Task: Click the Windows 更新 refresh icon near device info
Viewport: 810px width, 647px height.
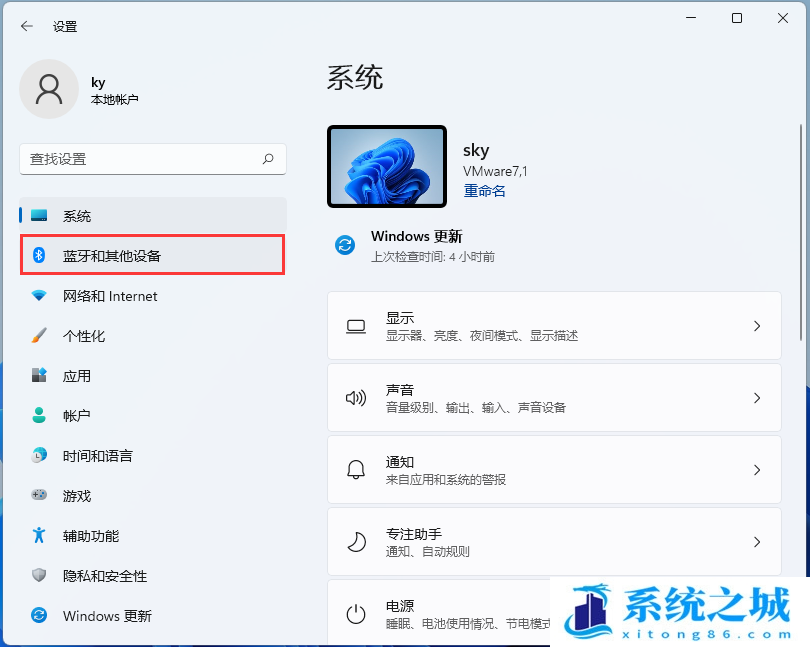Action: (345, 245)
